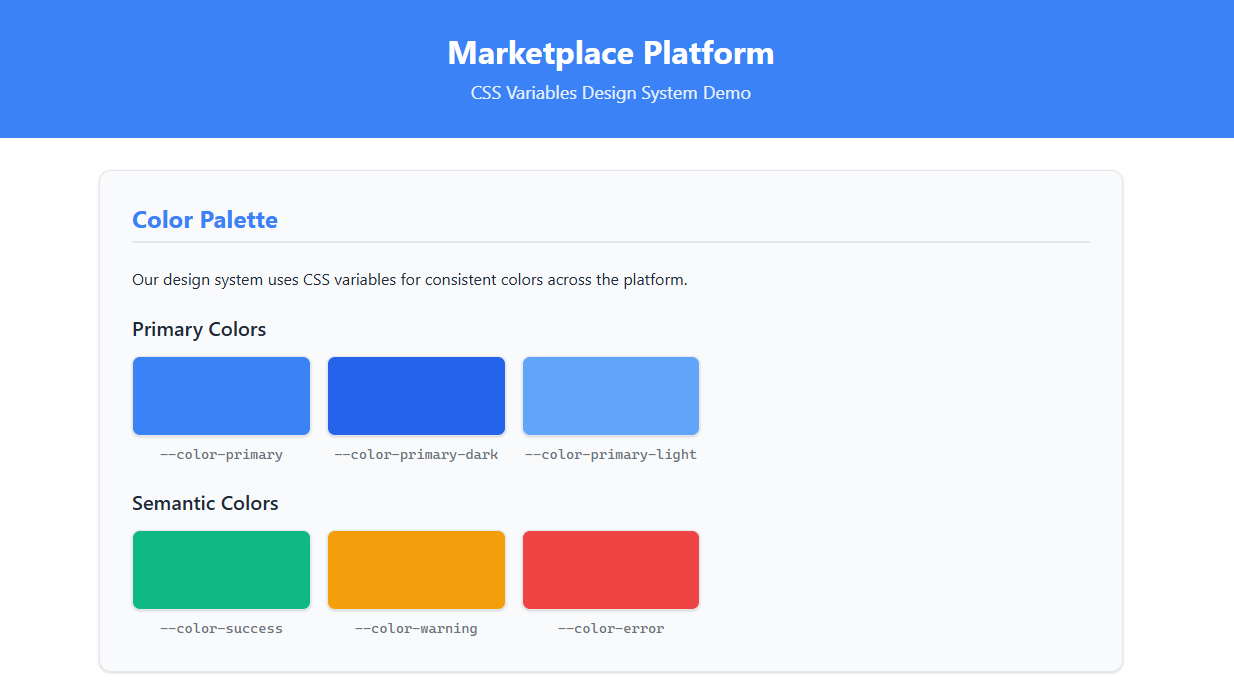Click the --color-primary-light pale blue swatch

[610, 395]
